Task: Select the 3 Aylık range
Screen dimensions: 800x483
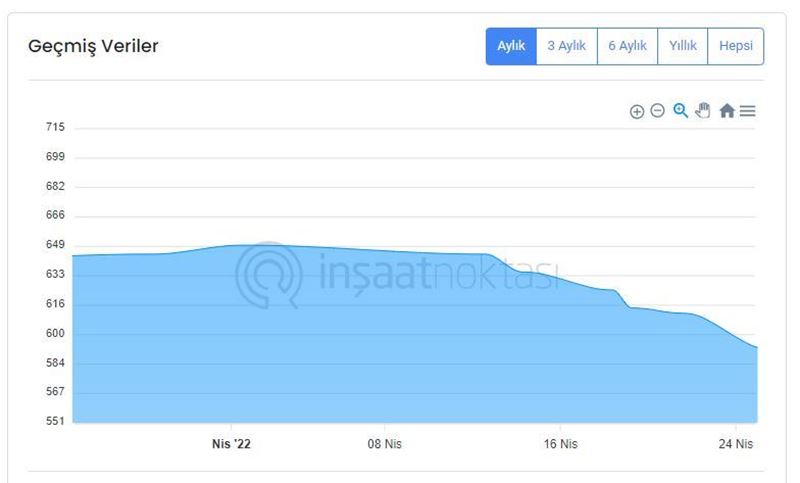Action: click(566, 46)
